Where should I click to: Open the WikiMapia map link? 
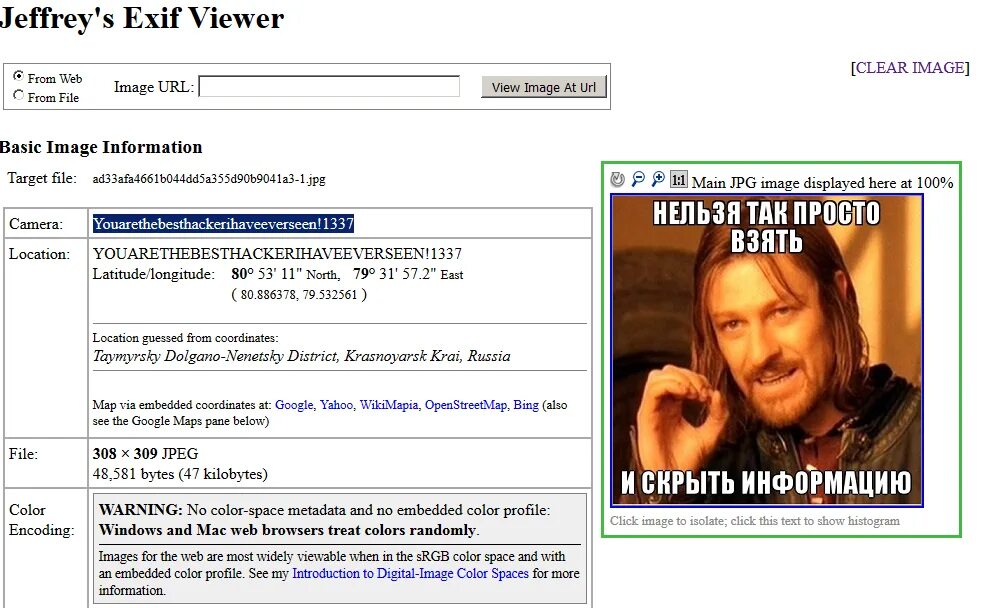pyautogui.click(x=388, y=405)
